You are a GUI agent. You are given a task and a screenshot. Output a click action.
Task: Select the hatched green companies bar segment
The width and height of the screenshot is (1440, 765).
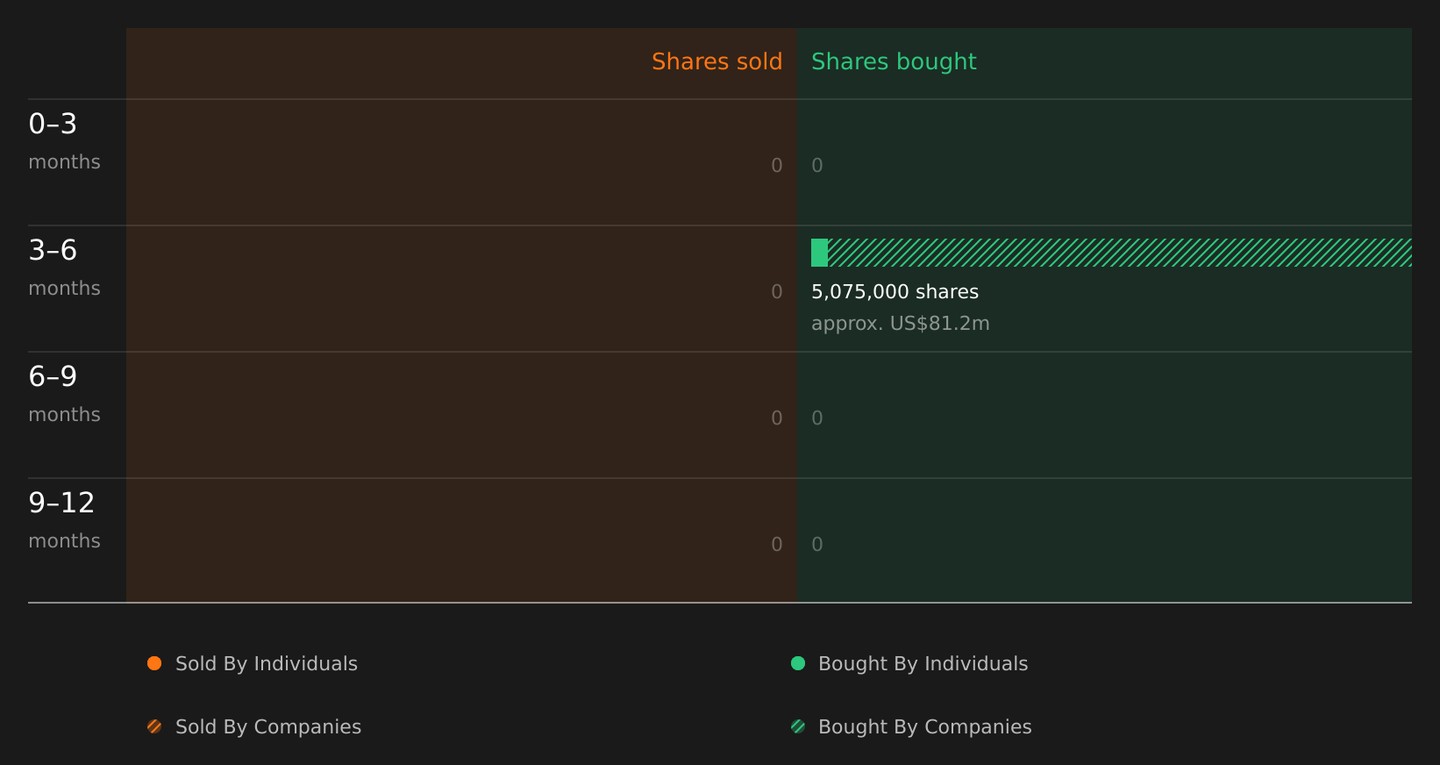pos(1120,253)
